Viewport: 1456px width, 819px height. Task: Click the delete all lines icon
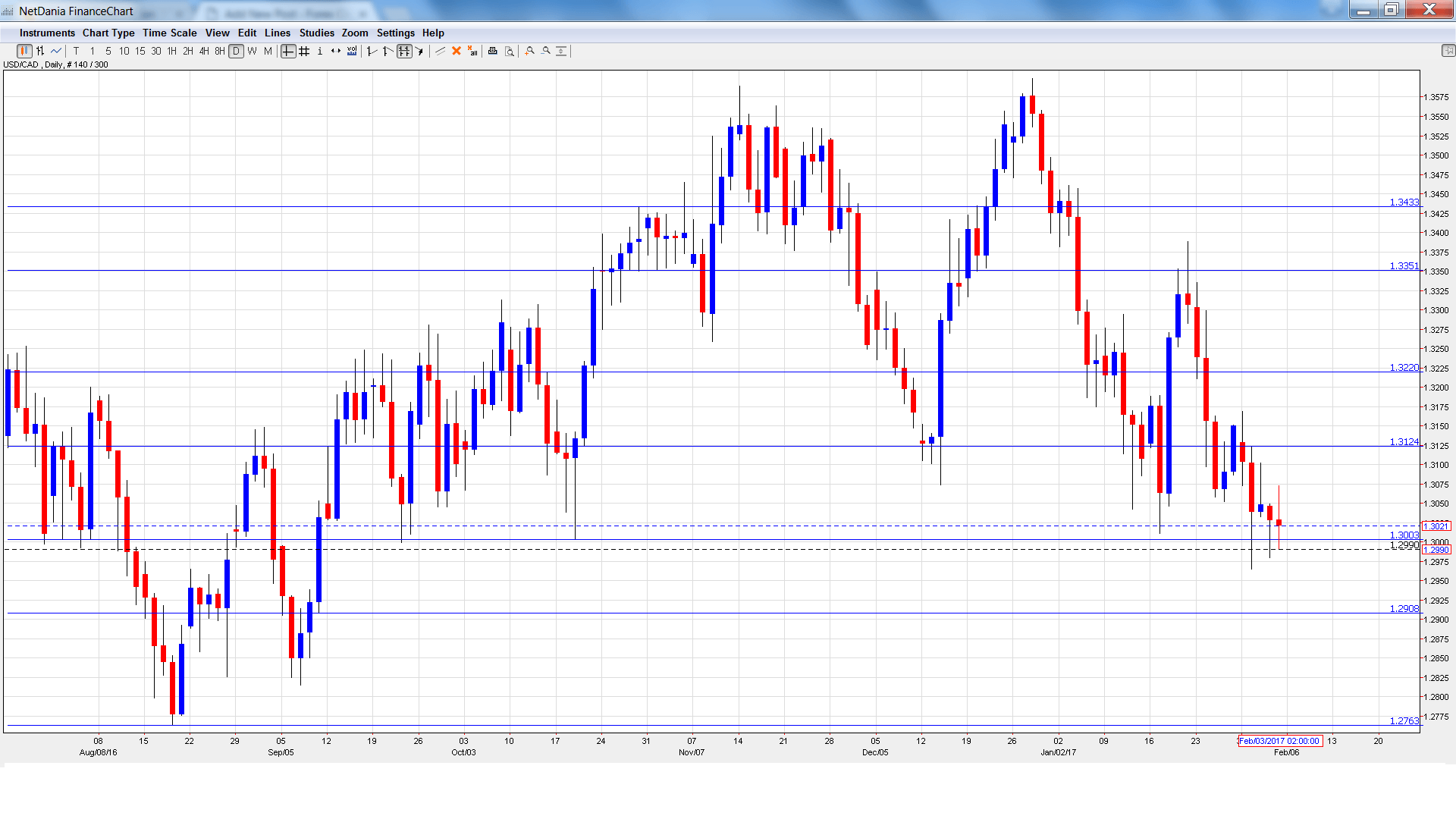click(x=472, y=51)
